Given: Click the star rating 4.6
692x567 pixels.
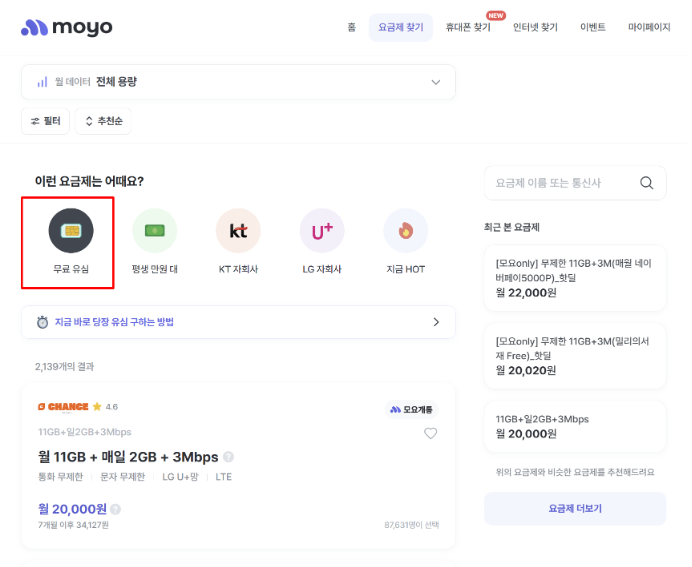Looking at the screenshot, I should 105,407.
